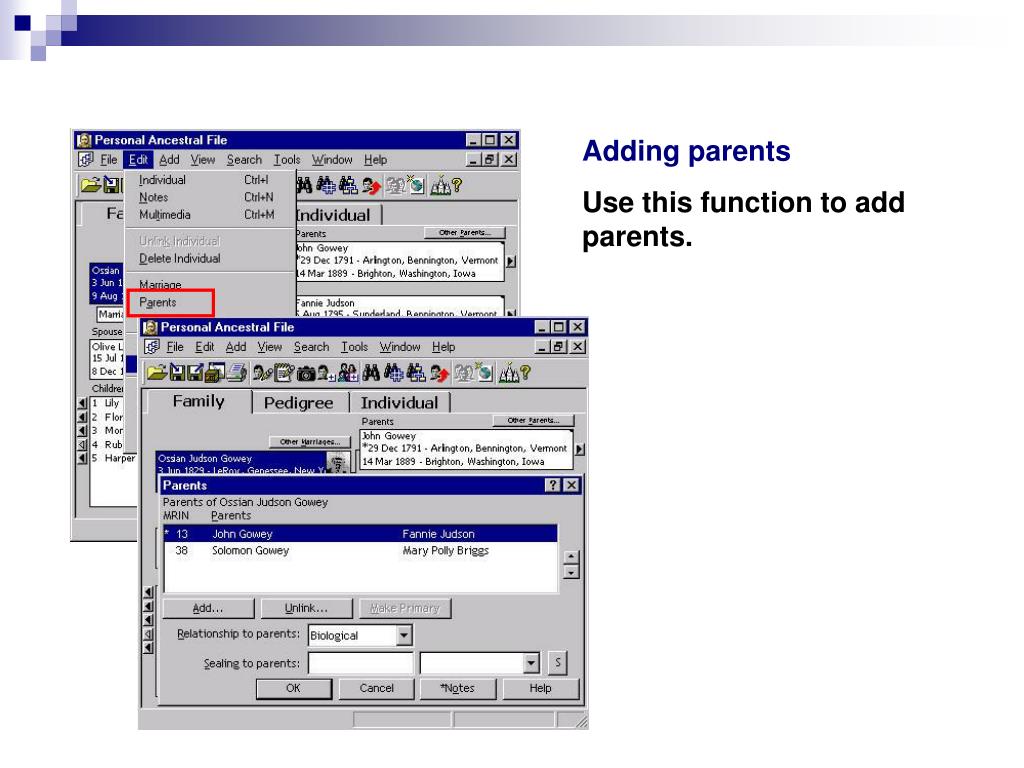The width and height of the screenshot is (1024, 768).
Task: Click the Add Family people-plus icon
Action: [x=348, y=373]
